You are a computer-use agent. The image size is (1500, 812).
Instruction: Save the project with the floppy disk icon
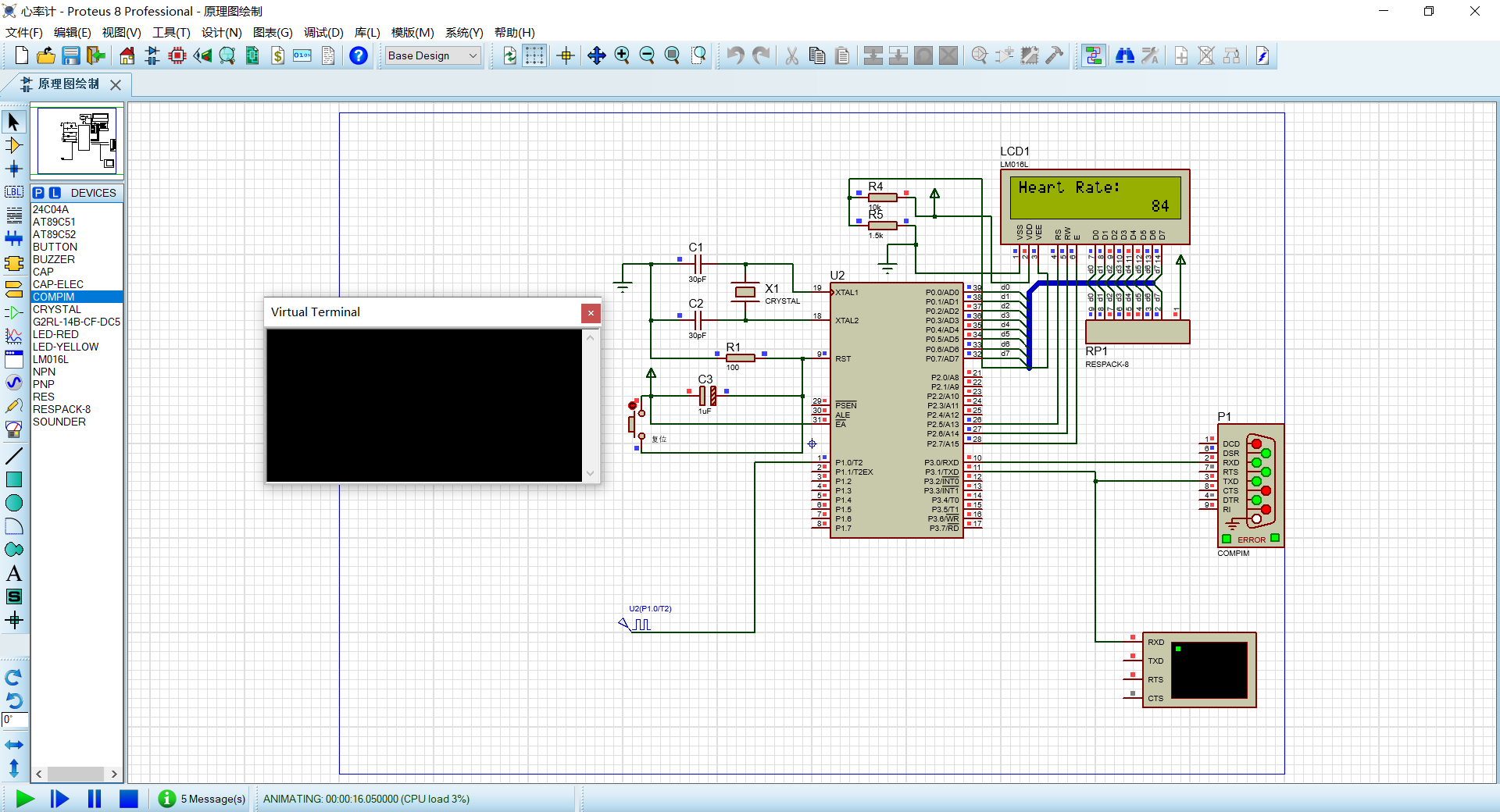[x=71, y=55]
